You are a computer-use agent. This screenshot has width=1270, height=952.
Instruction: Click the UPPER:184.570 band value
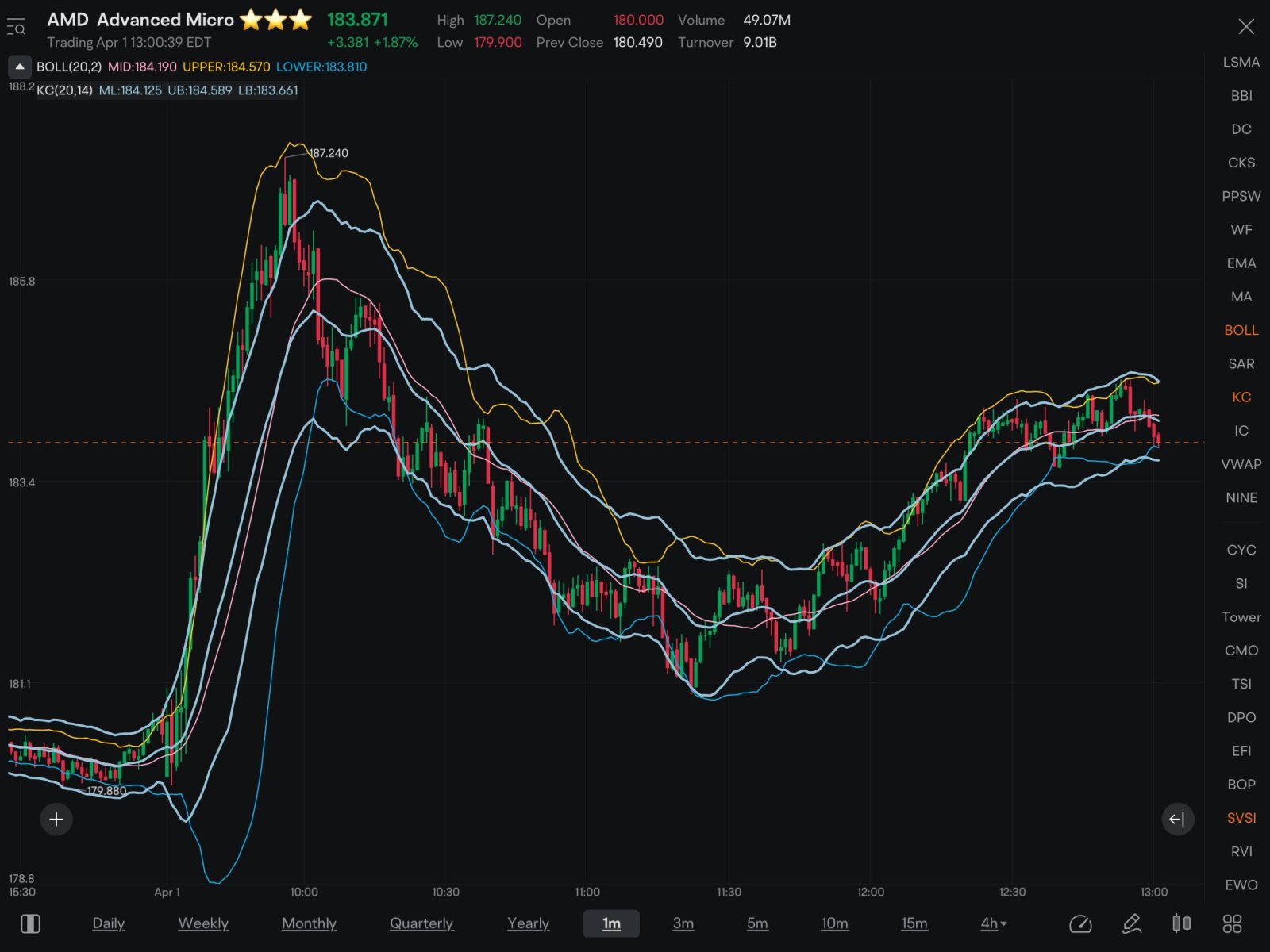226,67
